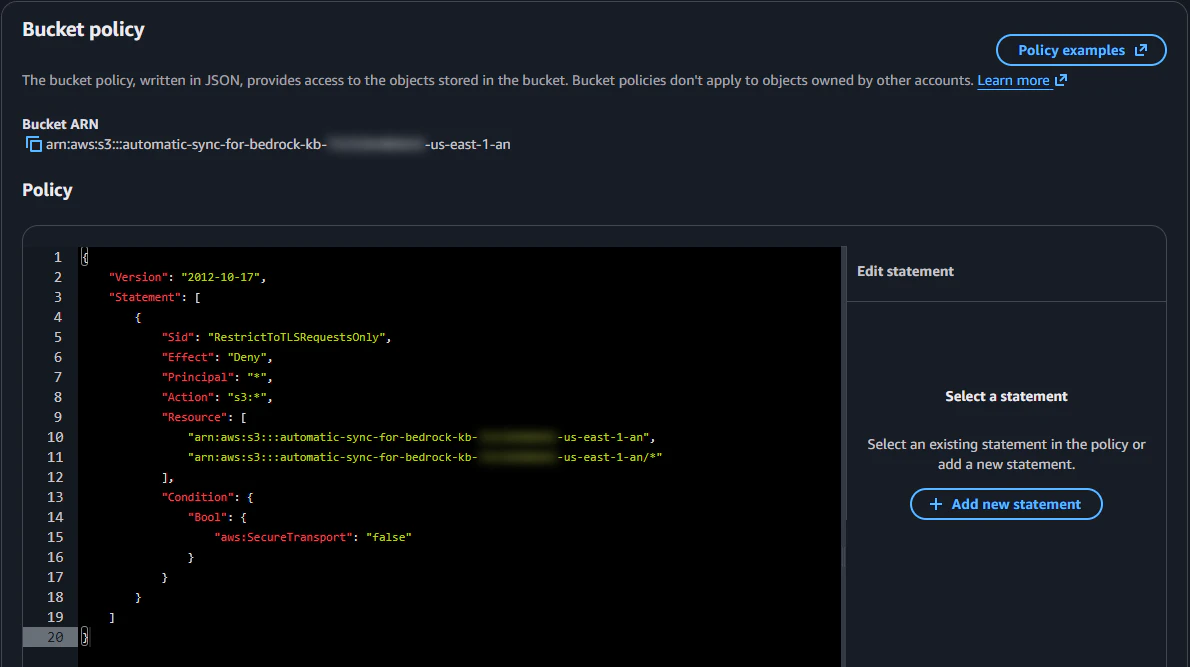Click line number 10 in the gutter
Viewport: 1190px width, 667px height.
(55, 437)
